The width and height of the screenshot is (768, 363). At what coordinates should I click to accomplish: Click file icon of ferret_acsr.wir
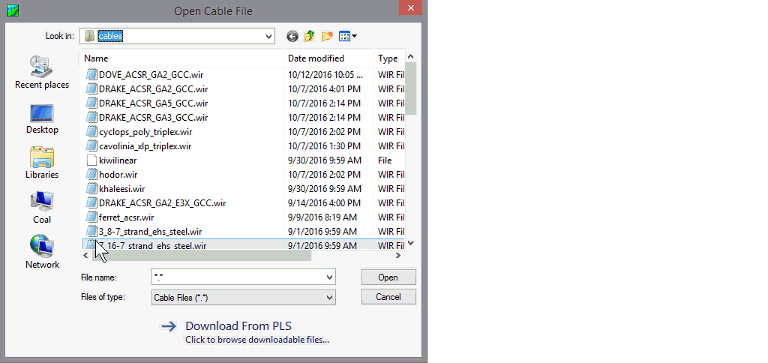pos(92,217)
